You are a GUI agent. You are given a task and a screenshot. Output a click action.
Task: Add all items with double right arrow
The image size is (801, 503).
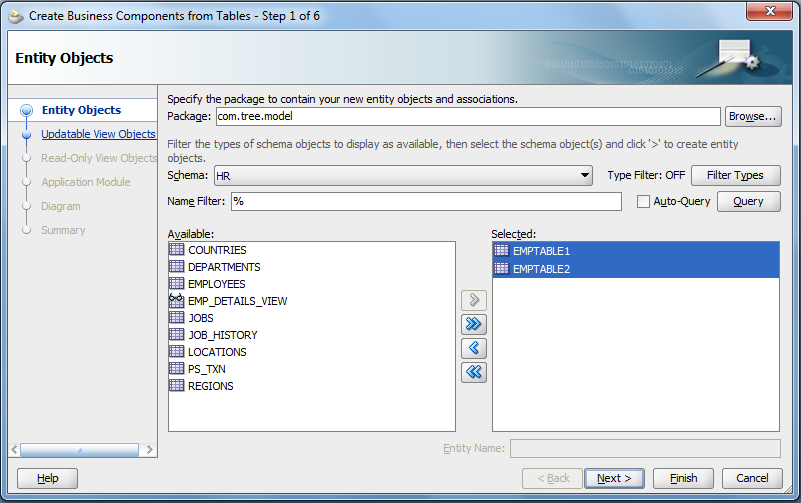pyautogui.click(x=474, y=324)
